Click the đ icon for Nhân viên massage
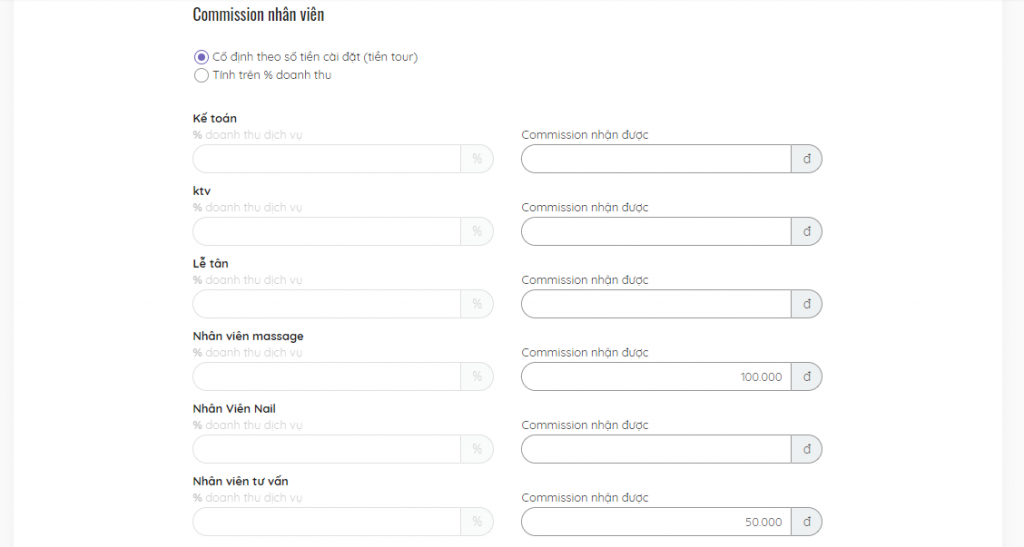The width and height of the screenshot is (1024, 547). pos(807,377)
